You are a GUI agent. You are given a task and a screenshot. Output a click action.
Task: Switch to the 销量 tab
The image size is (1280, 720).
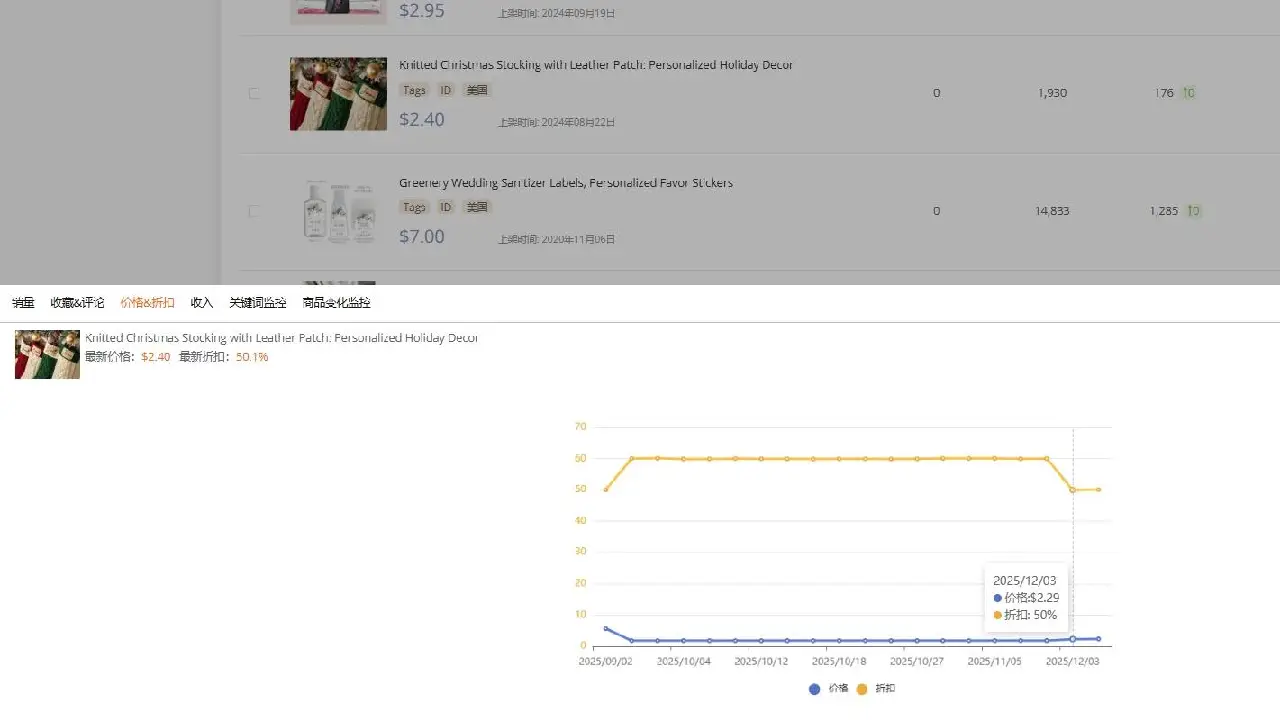21,302
